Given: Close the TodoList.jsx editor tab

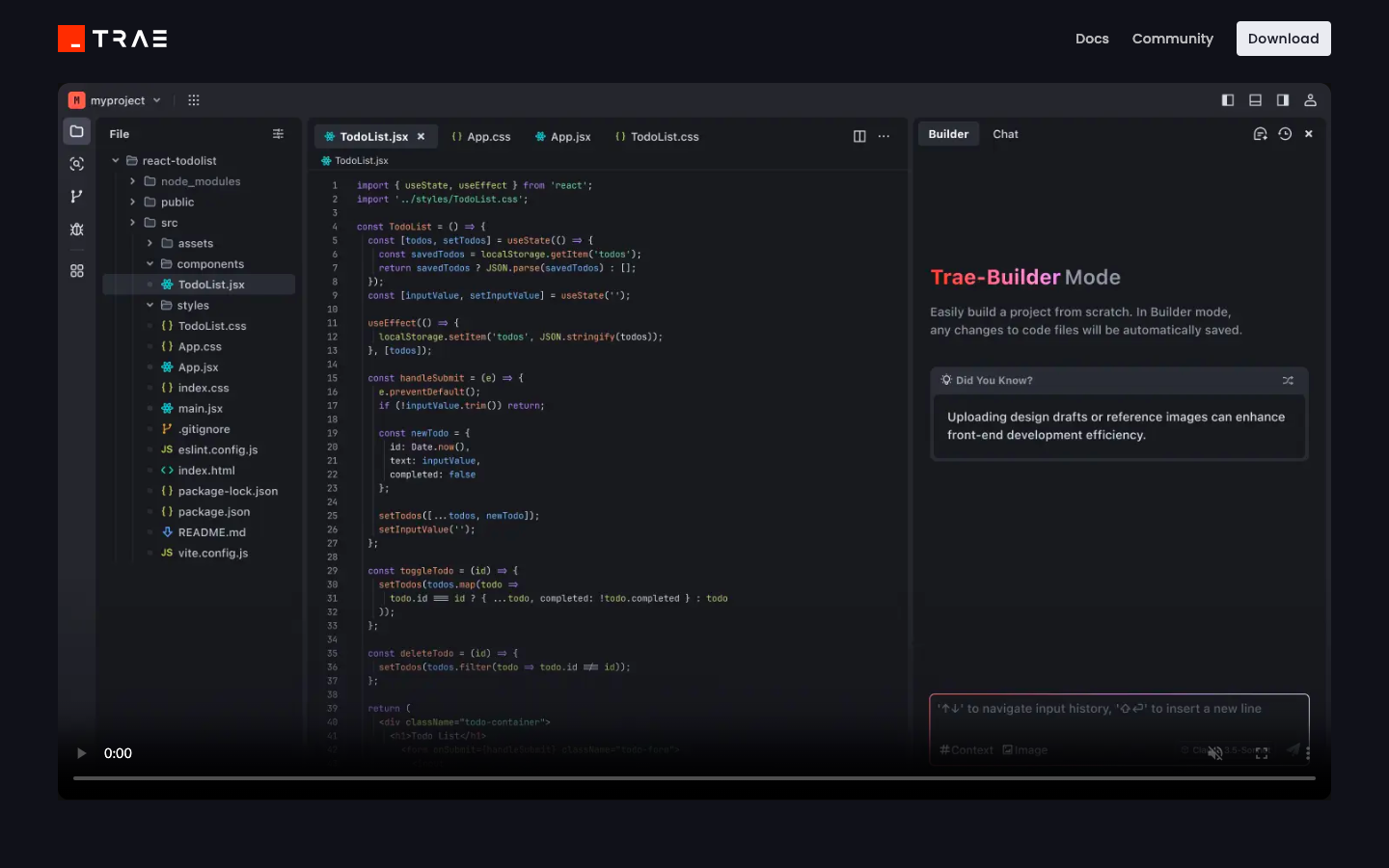Looking at the screenshot, I should coord(422,137).
